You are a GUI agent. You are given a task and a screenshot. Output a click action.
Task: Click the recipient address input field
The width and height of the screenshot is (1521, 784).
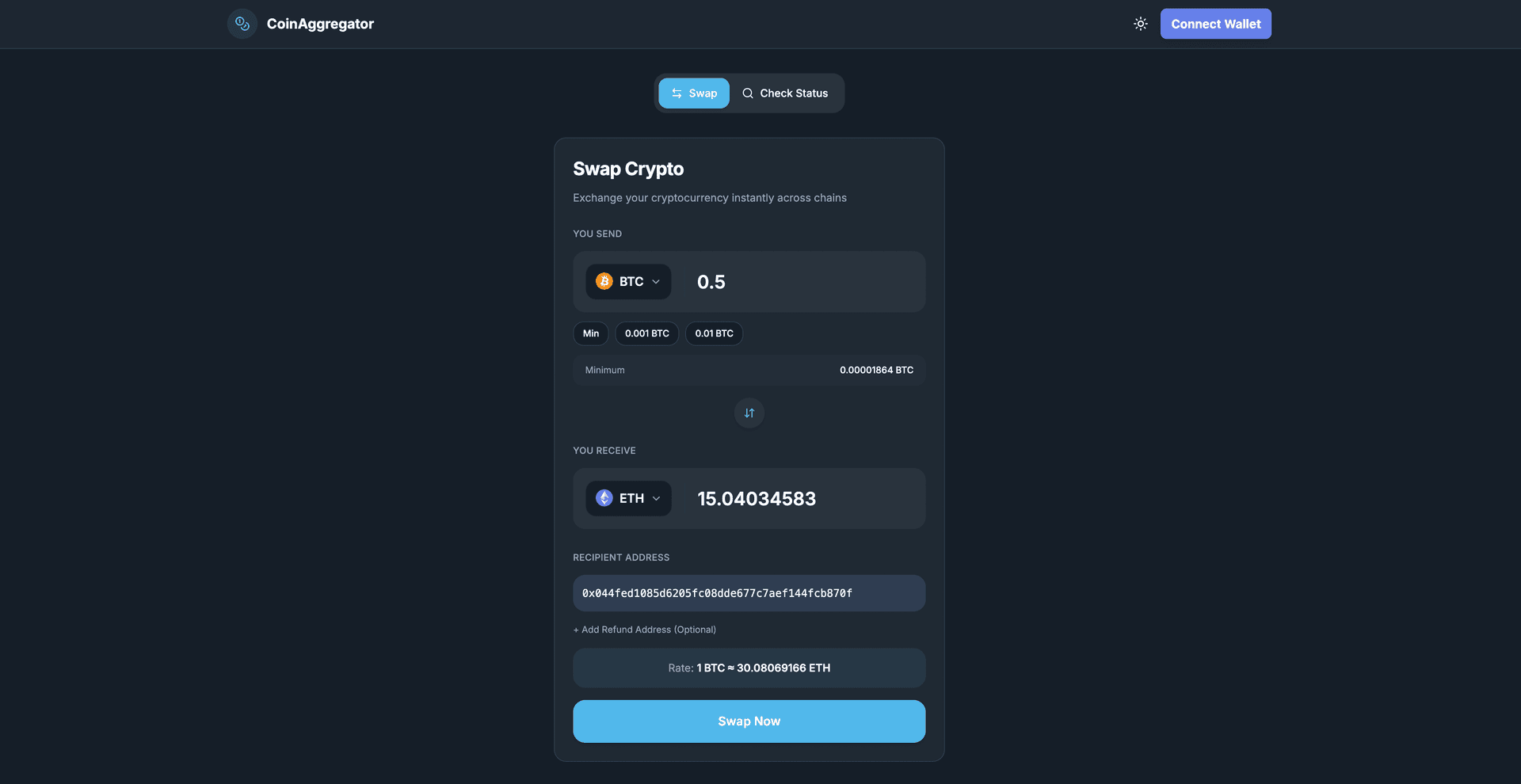coord(749,593)
